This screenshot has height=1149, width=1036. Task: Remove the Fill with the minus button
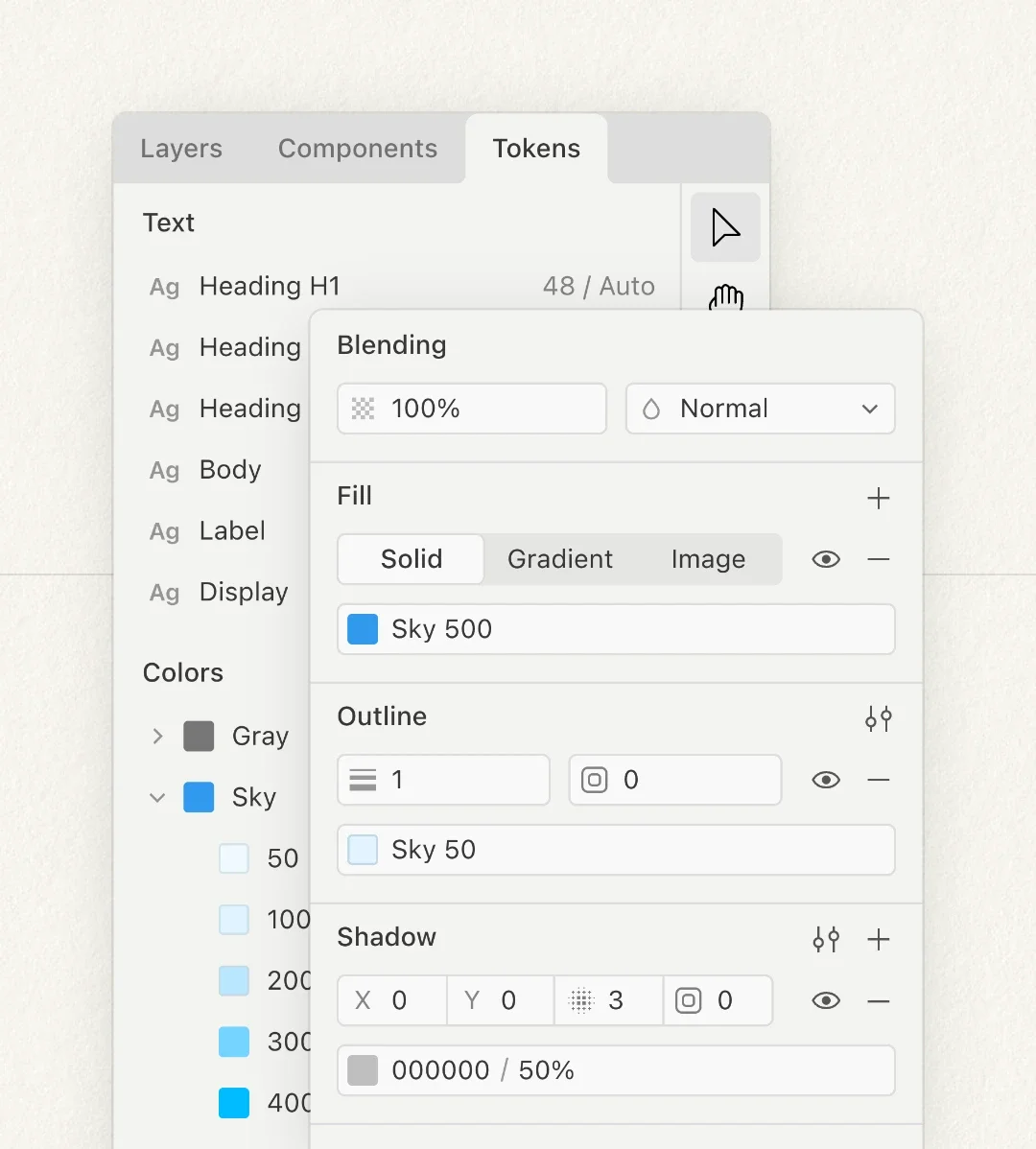click(x=878, y=559)
